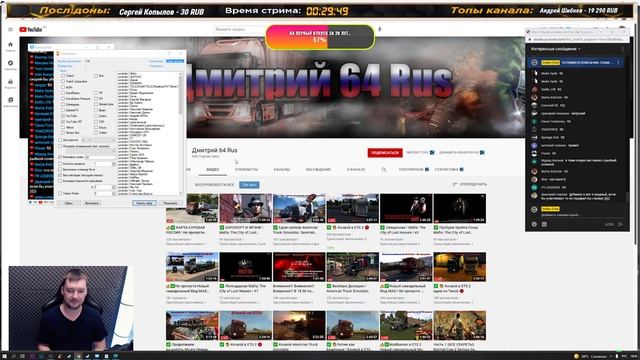The height and width of the screenshot is (360, 640).
Task: Open Explore in YouTube's left sidebar
Action: pos(11,65)
